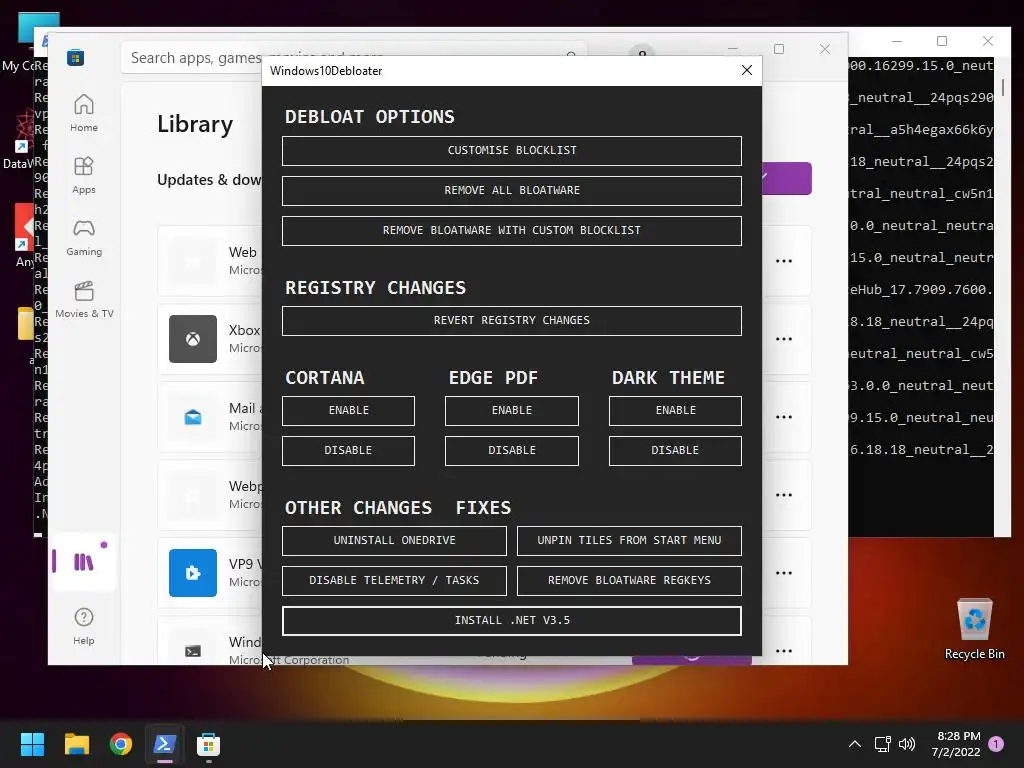Viewport: 1024px width, 768px height.
Task: Click the volume icon in system tray
Action: [x=907, y=744]
